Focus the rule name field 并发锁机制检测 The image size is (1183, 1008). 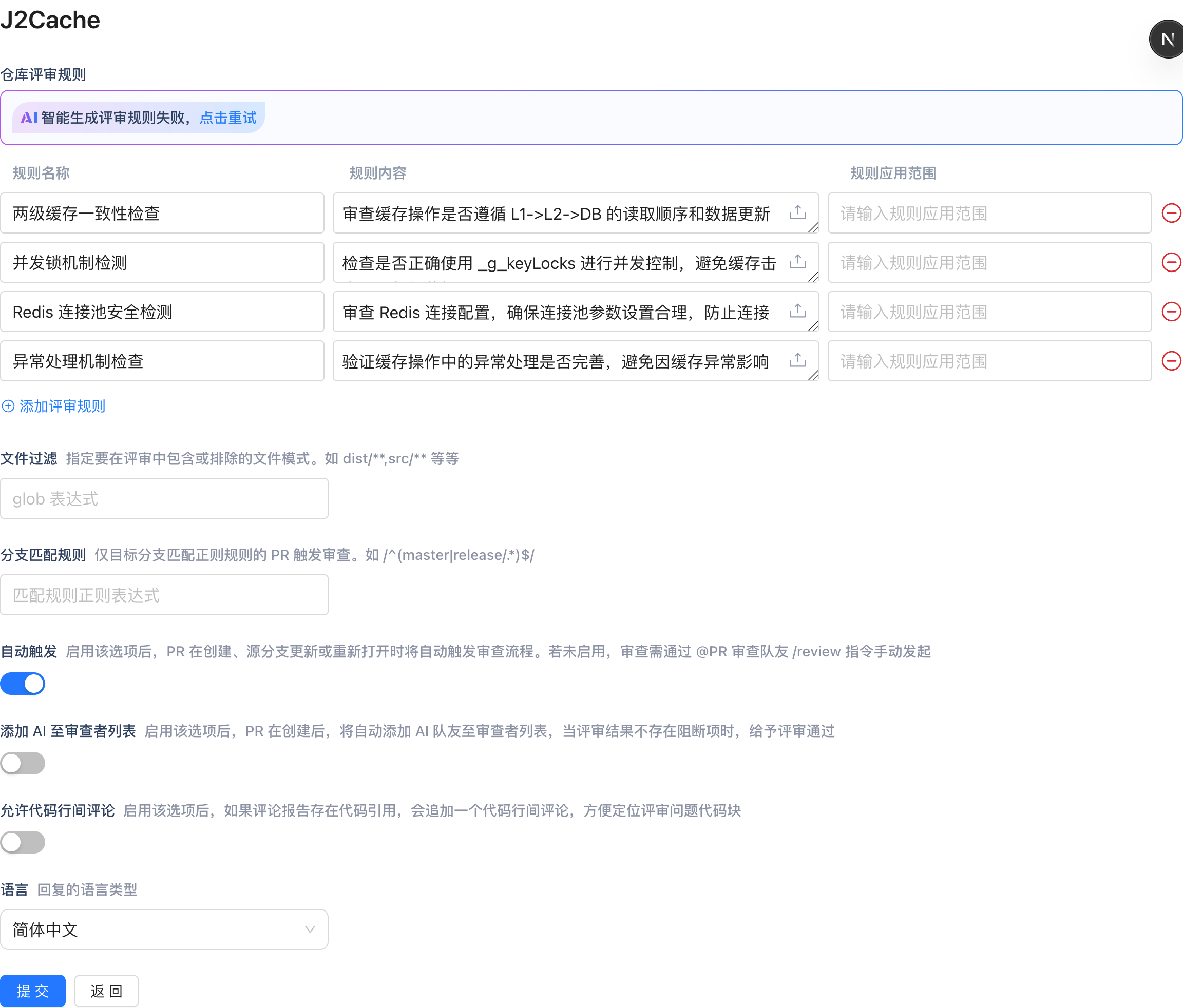(x=162, y=263)
